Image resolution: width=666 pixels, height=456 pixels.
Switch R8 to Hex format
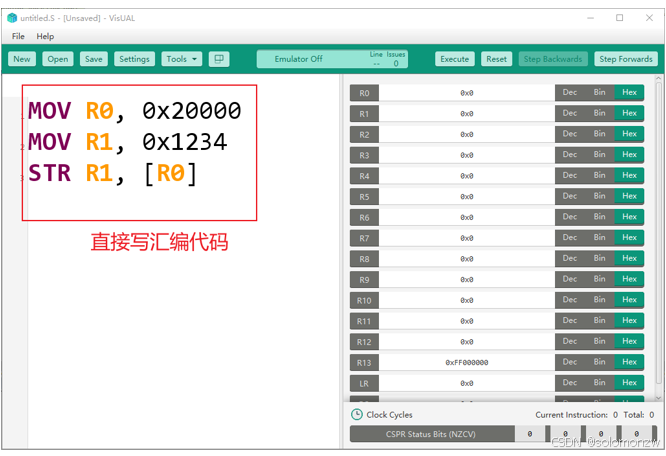[x=629, y=258]
